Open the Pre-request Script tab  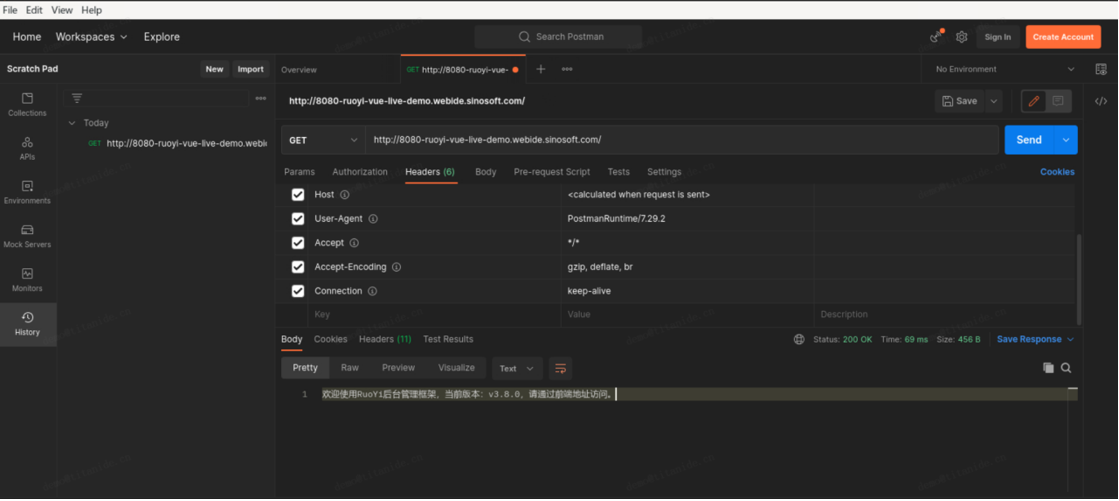click(551, 172)
